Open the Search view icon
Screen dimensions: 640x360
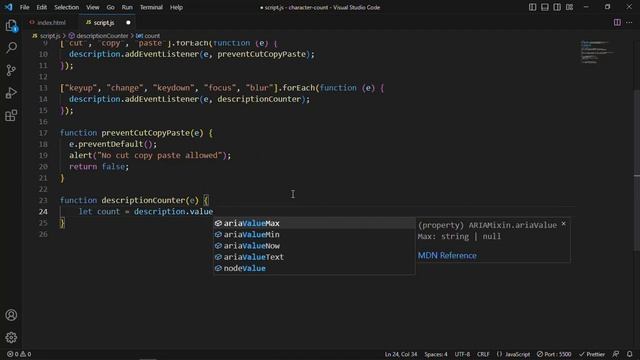point(11,48)
